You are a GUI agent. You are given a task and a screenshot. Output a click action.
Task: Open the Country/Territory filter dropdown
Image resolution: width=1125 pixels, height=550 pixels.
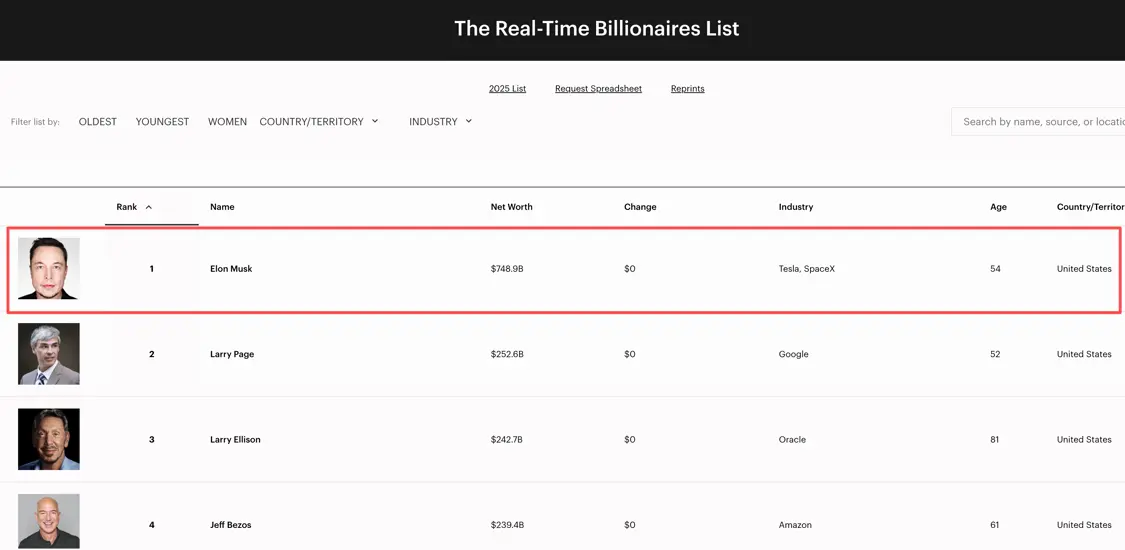tap(319, 122)
